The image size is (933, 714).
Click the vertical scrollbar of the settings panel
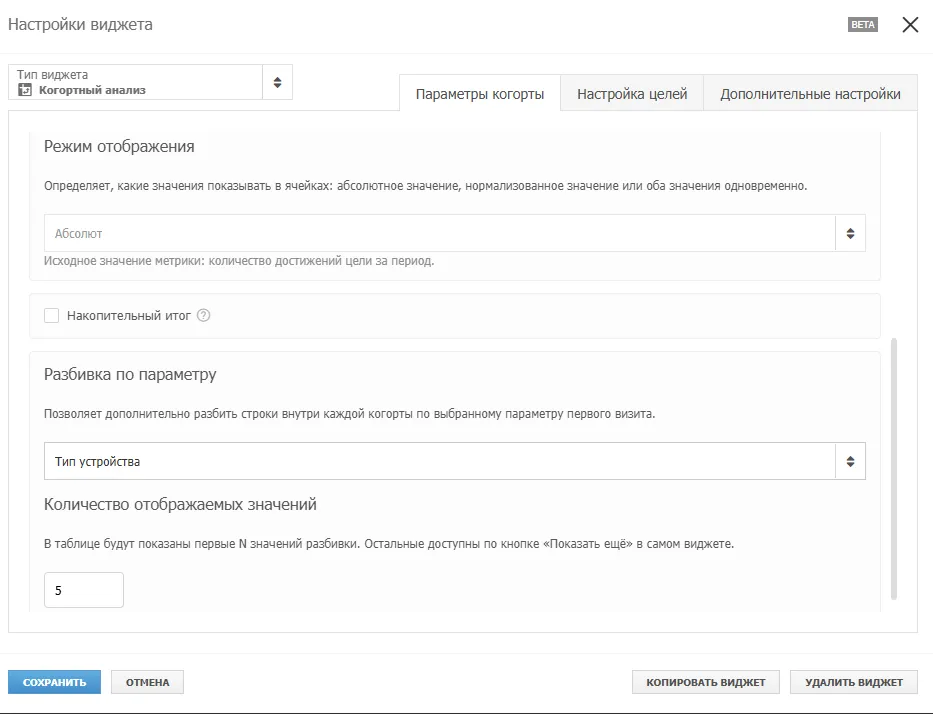(x=894, y=469)
